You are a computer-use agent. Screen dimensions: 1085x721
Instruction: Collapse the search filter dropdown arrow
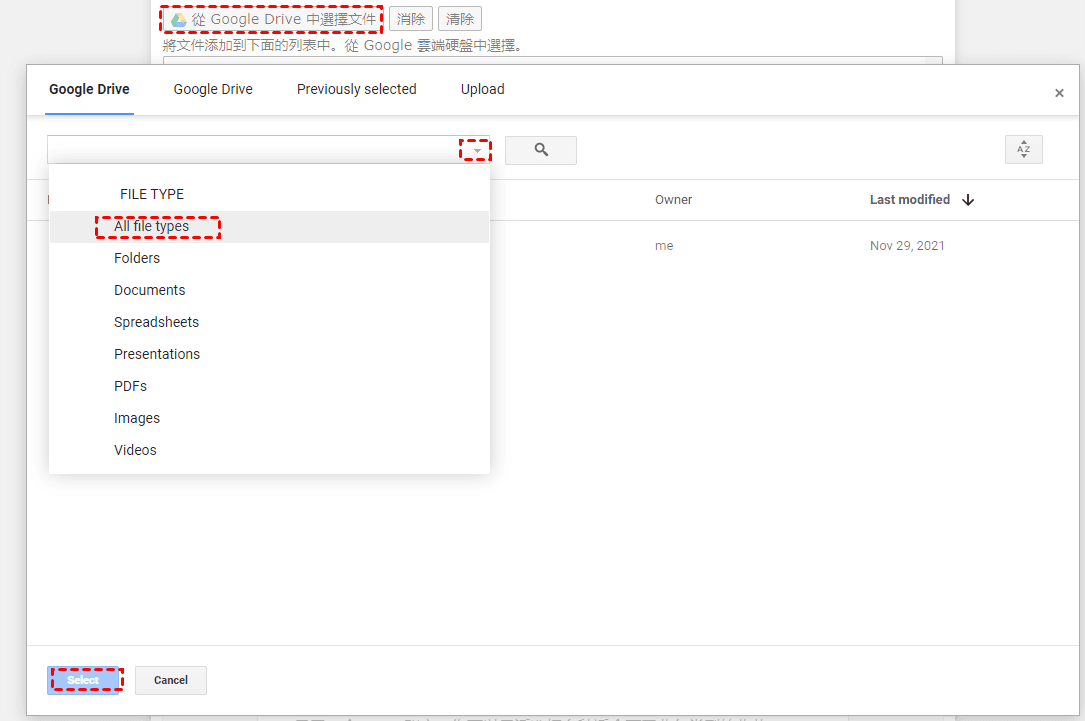pos(477,150)
